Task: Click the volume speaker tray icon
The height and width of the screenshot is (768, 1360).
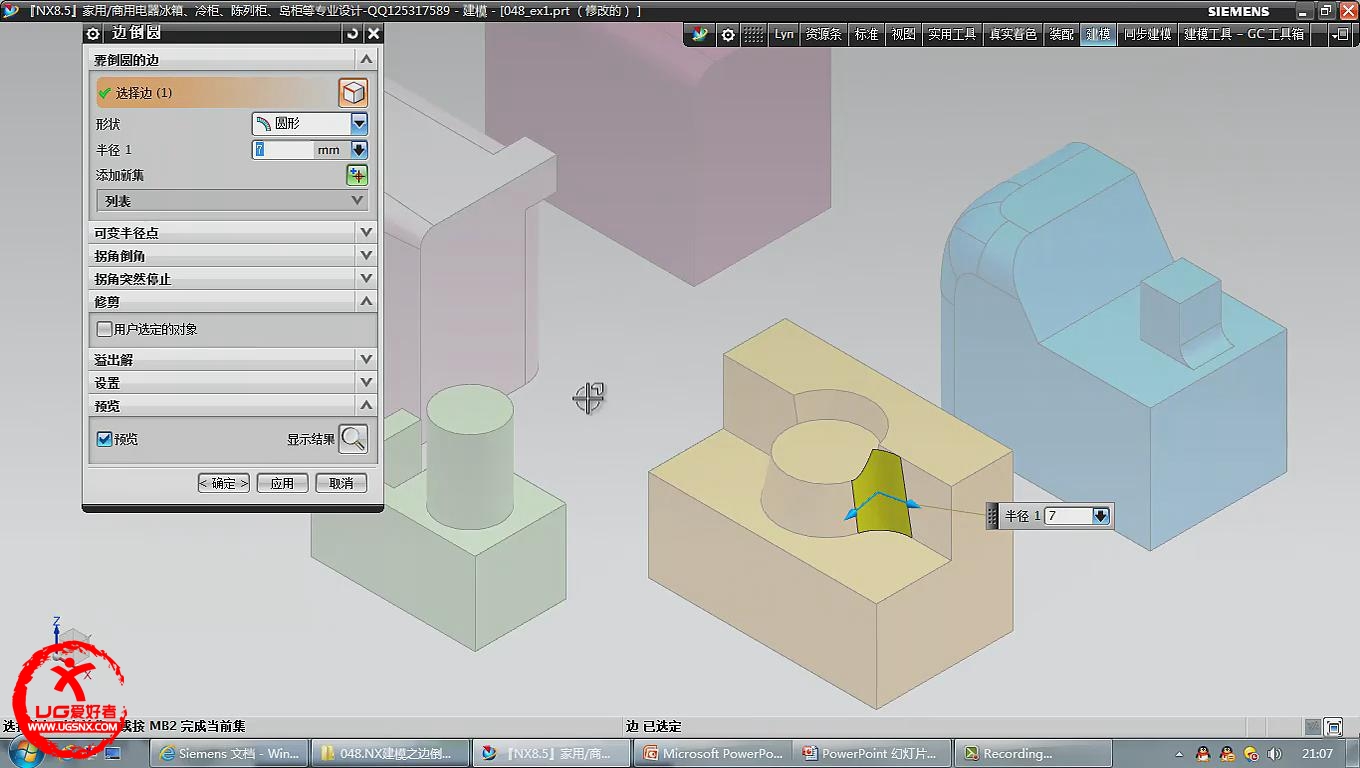Action: point(1275,754)
